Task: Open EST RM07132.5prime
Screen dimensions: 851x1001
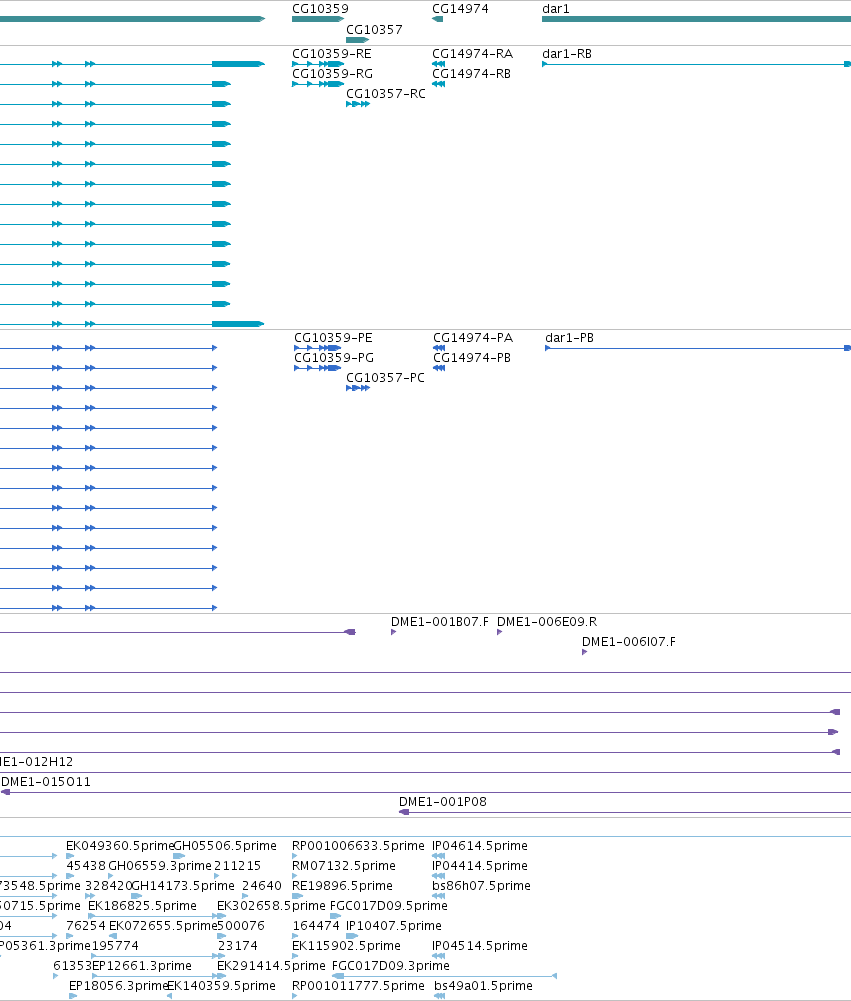Action: [343, 866]
